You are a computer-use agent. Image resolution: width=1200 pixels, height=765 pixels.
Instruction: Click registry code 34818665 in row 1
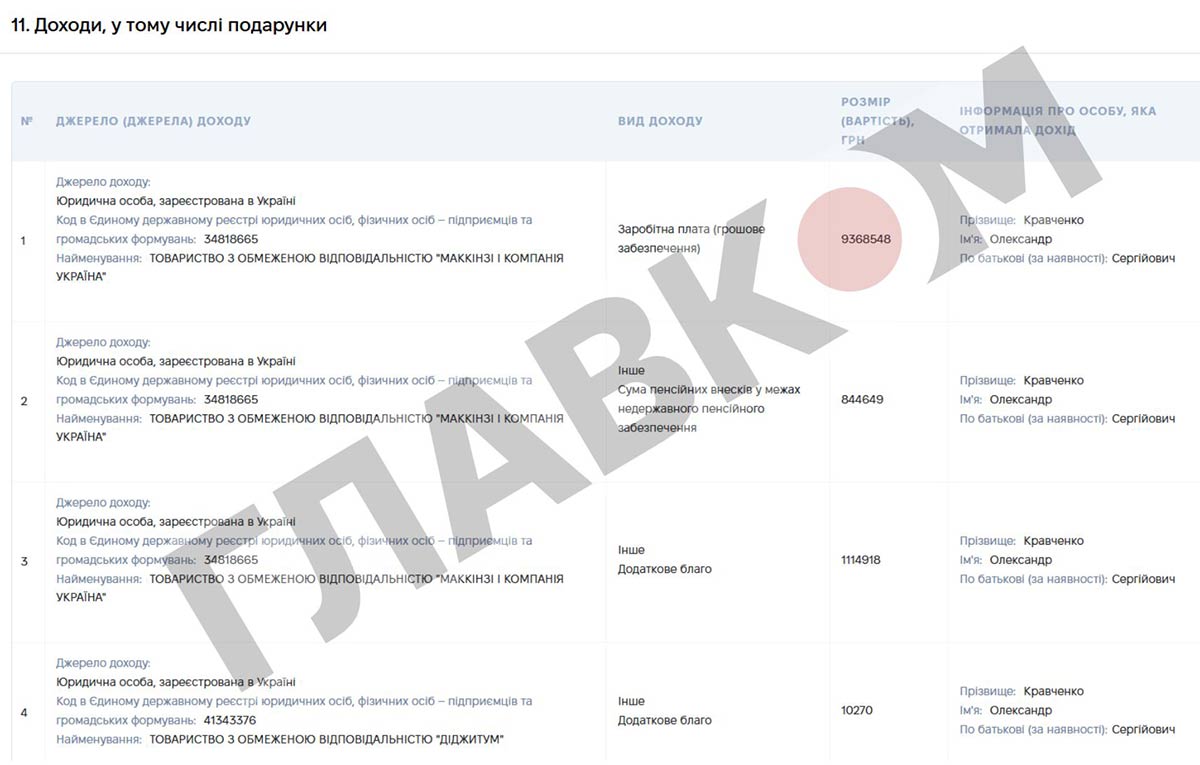230,239
